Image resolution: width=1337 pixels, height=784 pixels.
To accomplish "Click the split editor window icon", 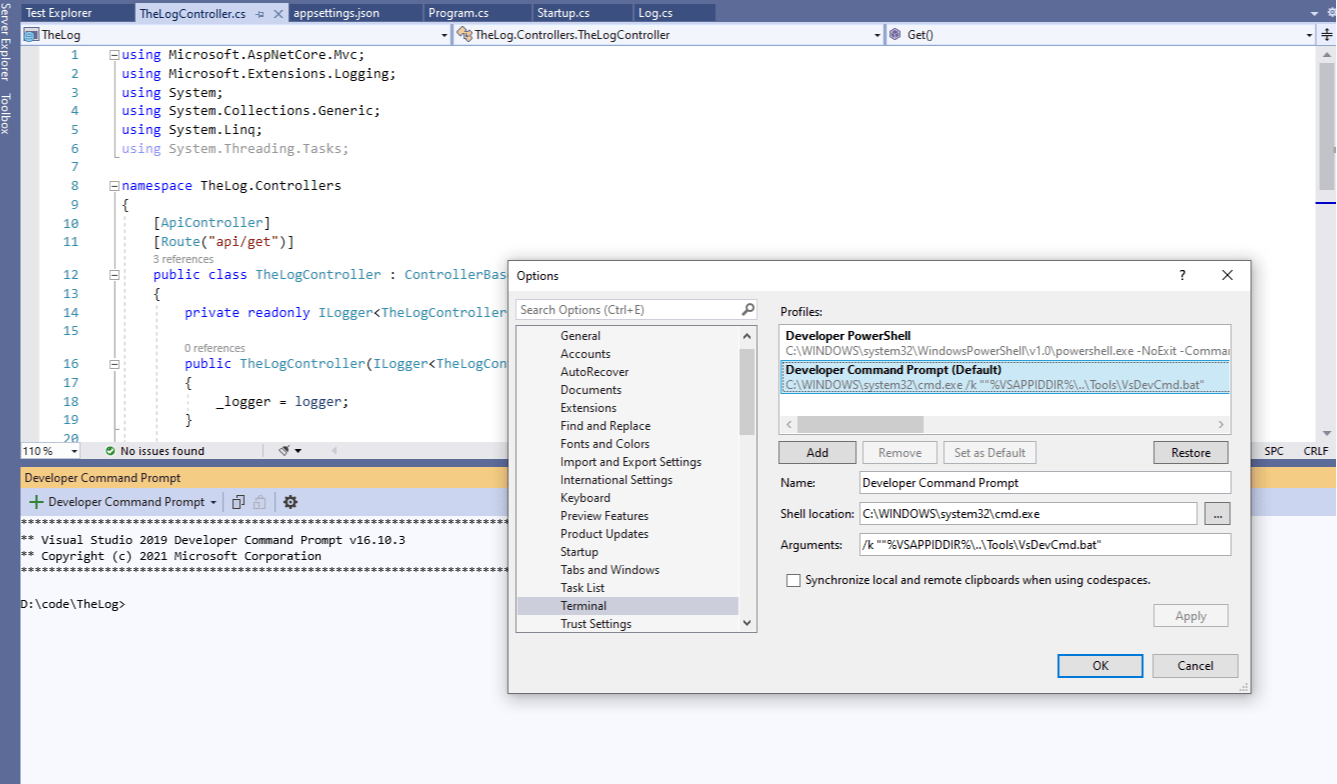I will click(1326, 34).
